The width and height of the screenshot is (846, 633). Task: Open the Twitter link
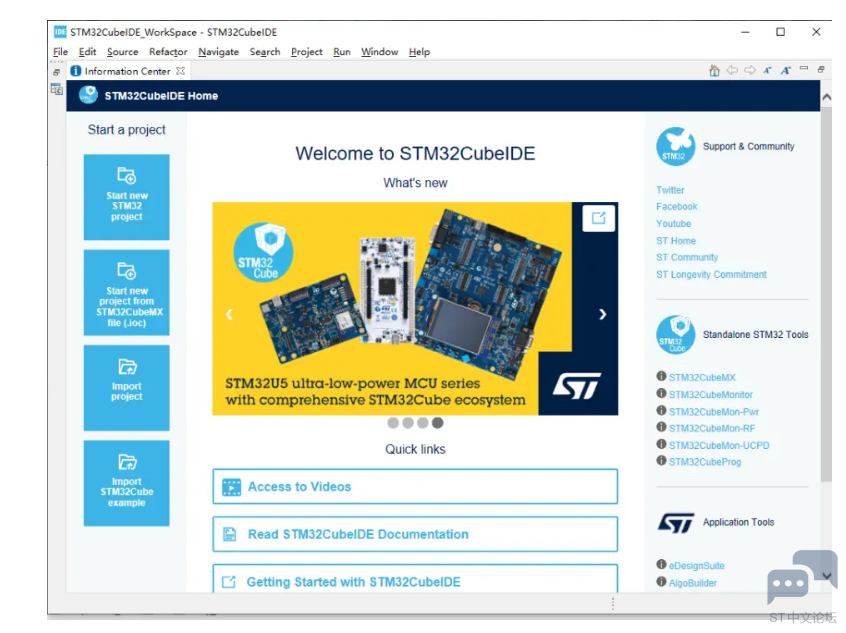click(x=670, y=190)
